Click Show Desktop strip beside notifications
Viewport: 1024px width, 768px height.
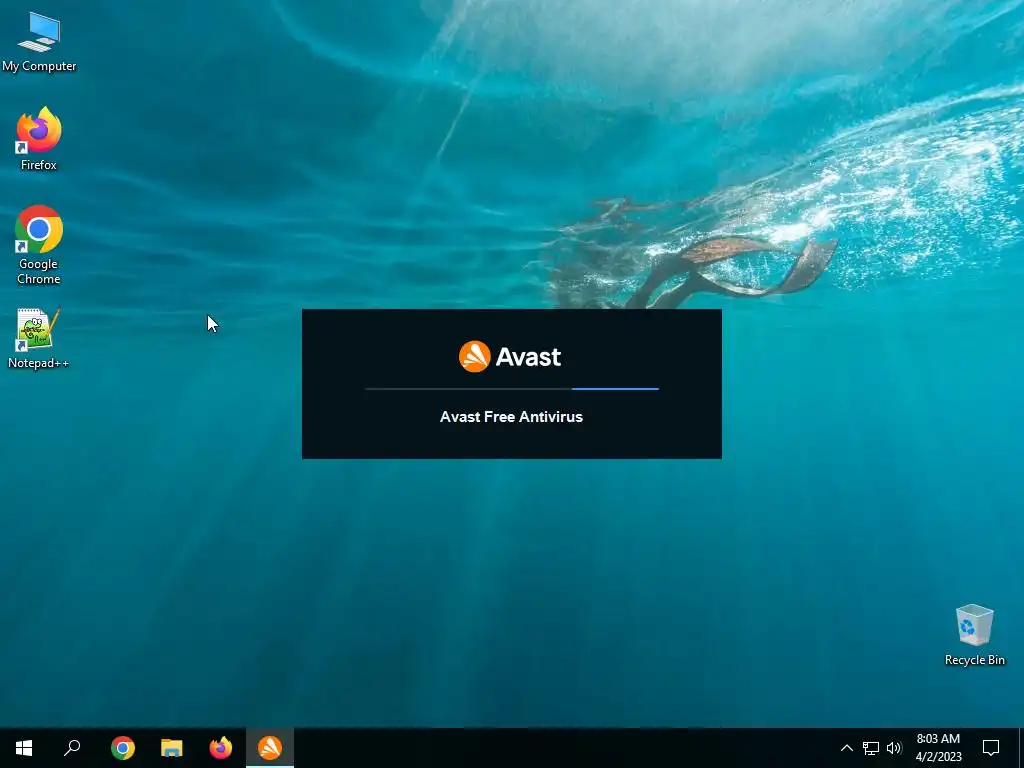[1021, 748]
